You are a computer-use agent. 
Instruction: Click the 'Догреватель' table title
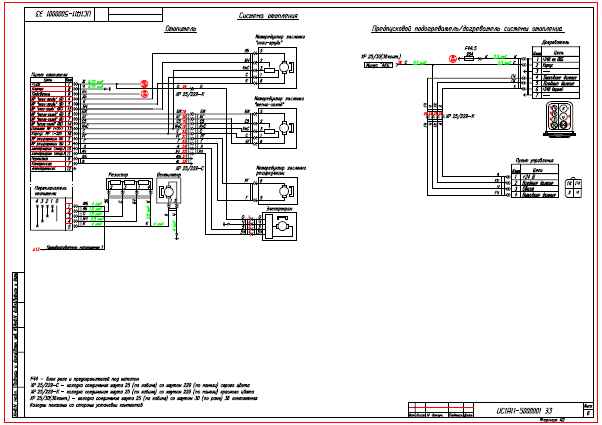click(x=555, y=42)
